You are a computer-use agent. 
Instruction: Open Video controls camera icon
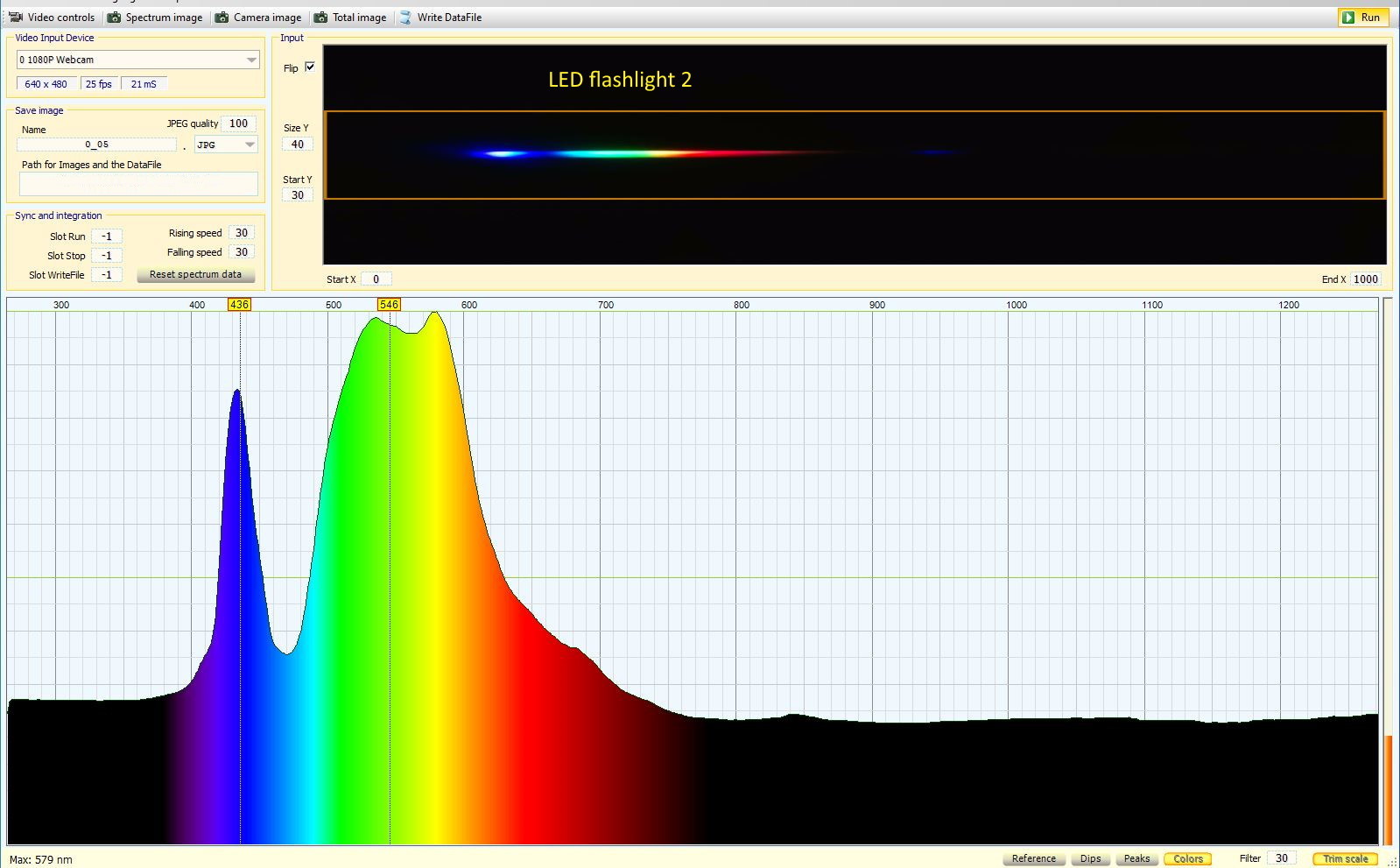pyautogui.click(x=16, y=18)
